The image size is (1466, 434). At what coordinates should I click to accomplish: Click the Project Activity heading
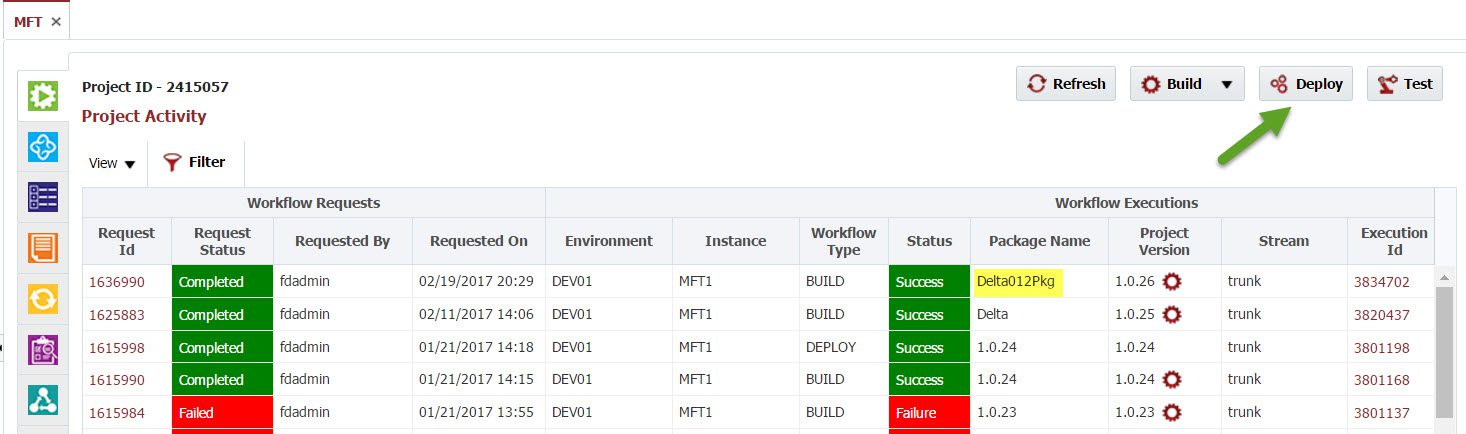pyautogui.click(x=144, y=116)
